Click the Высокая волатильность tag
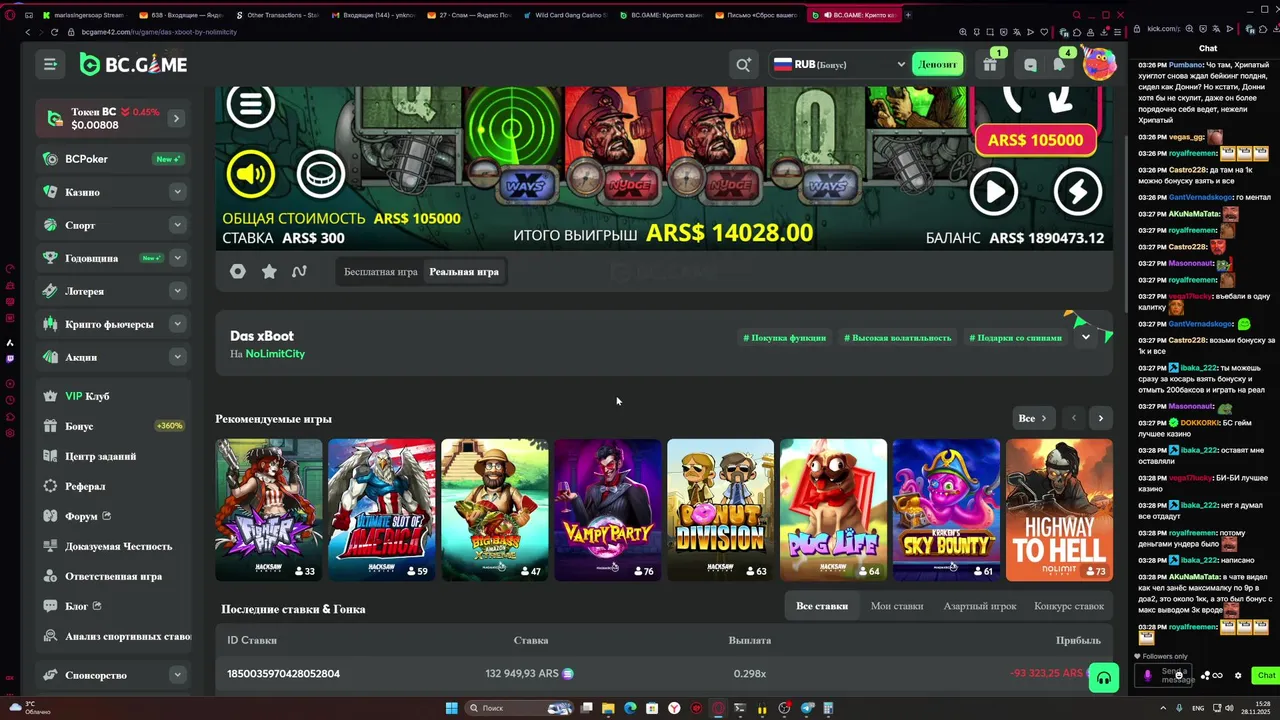The height and width of the screenshot is (720, 1280). pyautogui.click(x=898, y=338)
